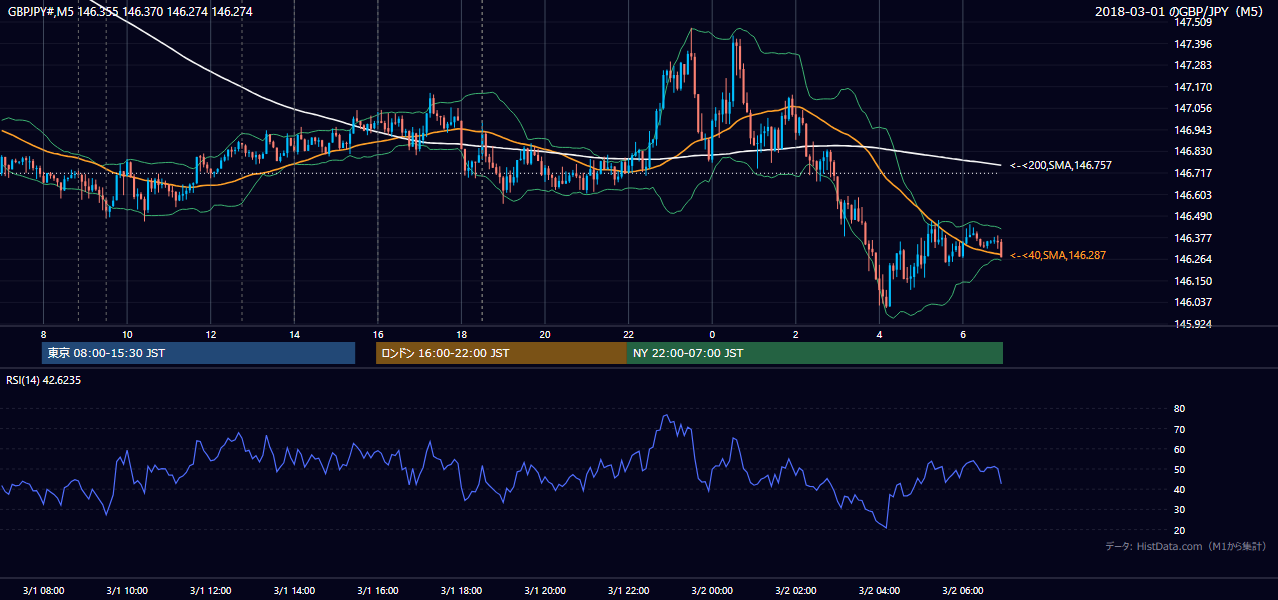Click hour tick 4 under price chart
Image resolution: width=1278 pixels, height=600 pixels.
(x=879, y=334)
